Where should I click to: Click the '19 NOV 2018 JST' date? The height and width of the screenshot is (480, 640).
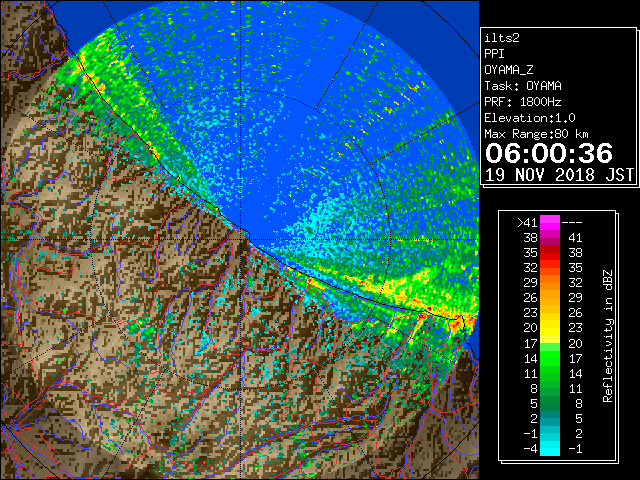(559, 175)
